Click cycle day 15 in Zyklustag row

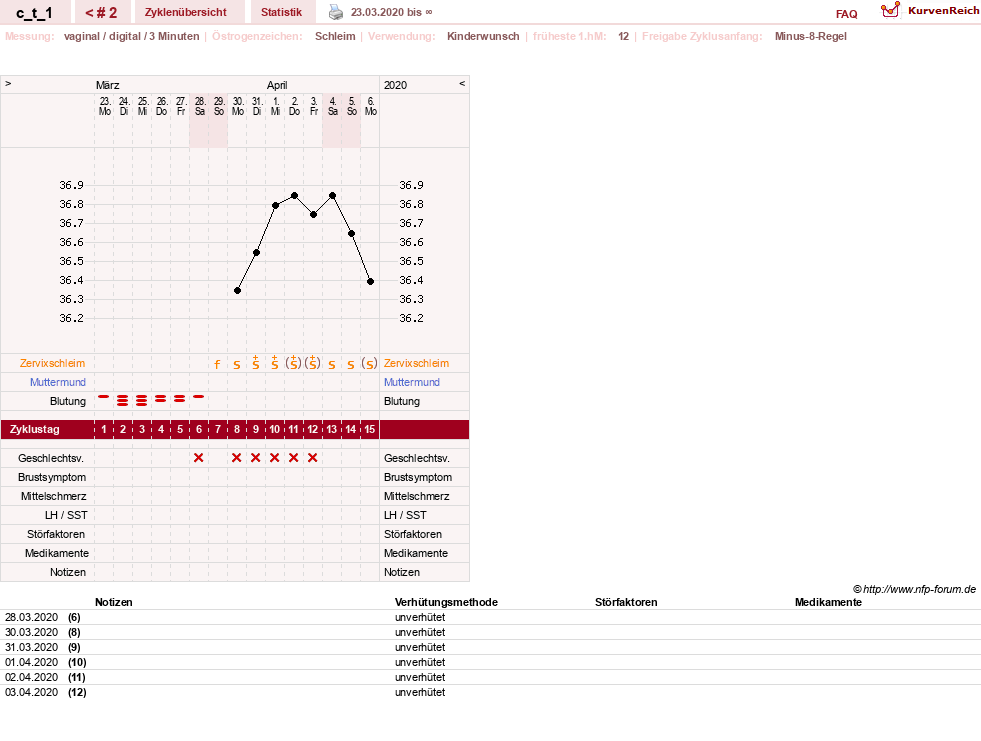pyautogui.click(x=370, y=429)
